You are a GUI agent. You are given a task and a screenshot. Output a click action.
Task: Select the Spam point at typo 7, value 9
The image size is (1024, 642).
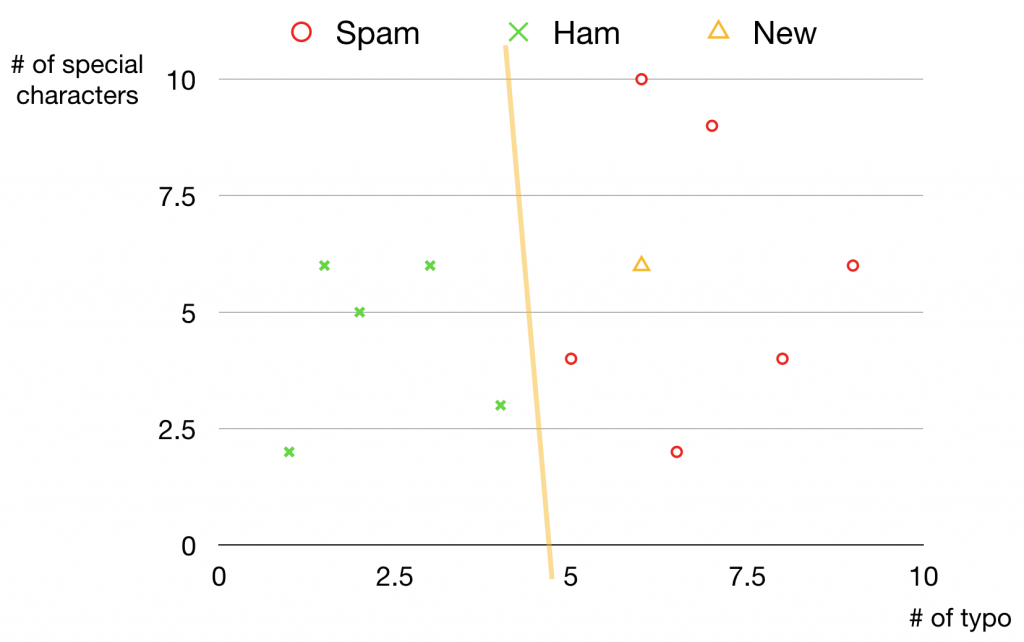[x=712, y=126]
